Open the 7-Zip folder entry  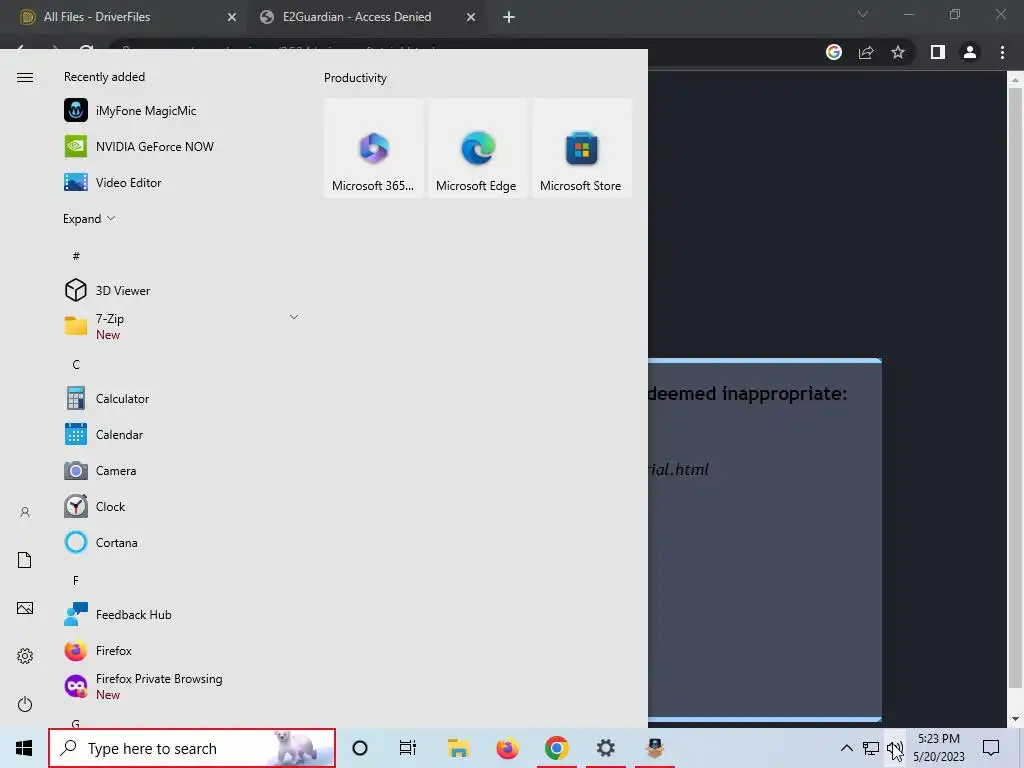coord(180,326)
